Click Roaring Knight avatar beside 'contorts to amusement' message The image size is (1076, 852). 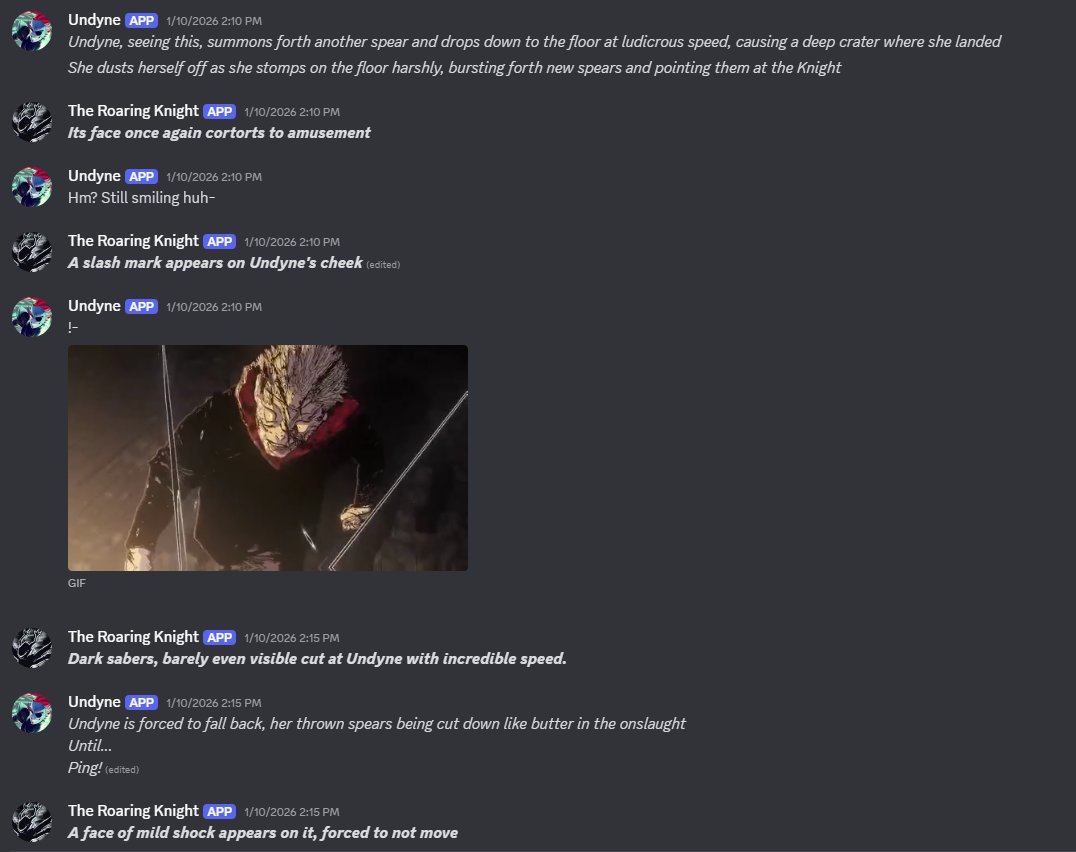coord(32,122)
